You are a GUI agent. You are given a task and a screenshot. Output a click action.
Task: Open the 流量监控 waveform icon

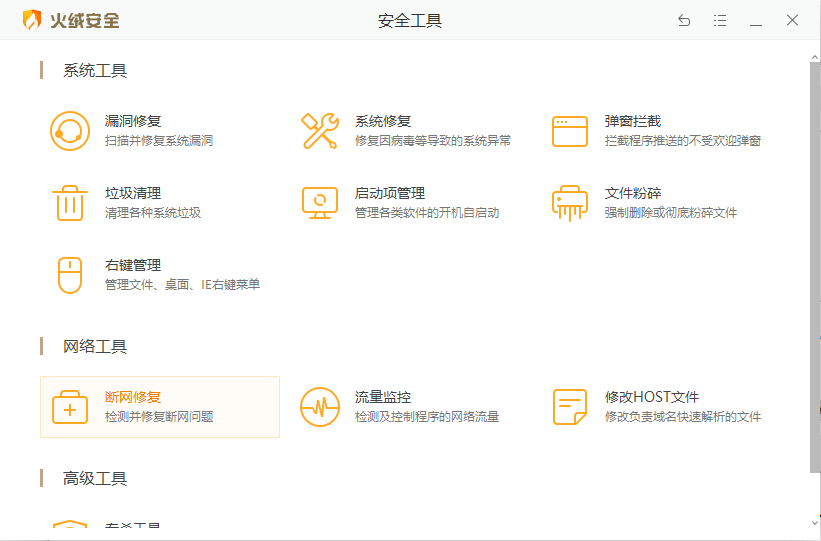point(320,407)
